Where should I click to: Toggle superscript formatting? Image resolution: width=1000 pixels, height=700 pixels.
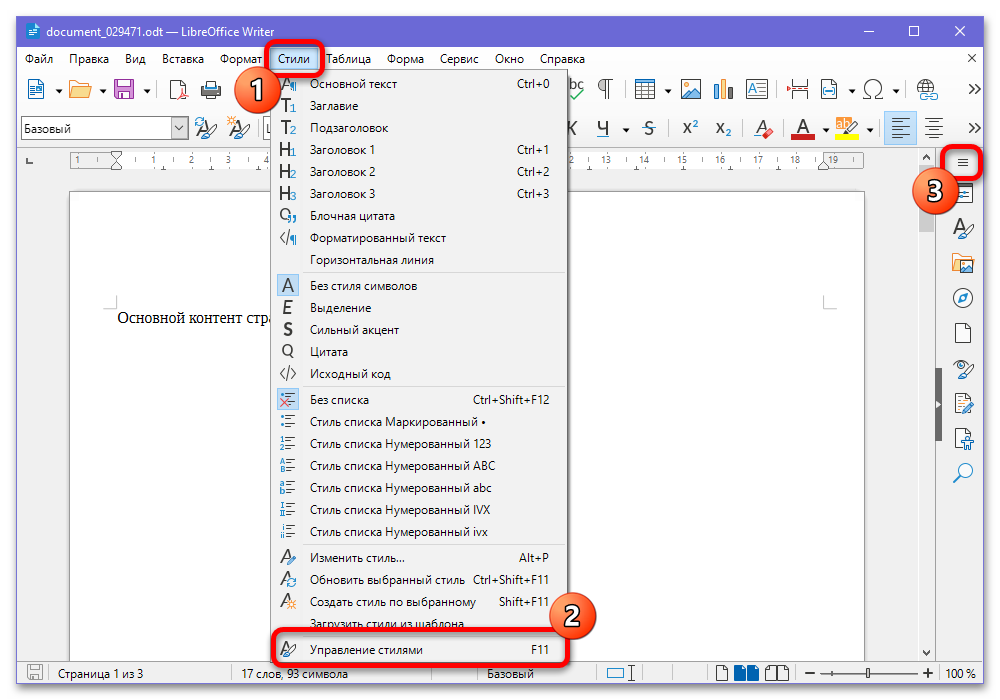coord(690,128)
